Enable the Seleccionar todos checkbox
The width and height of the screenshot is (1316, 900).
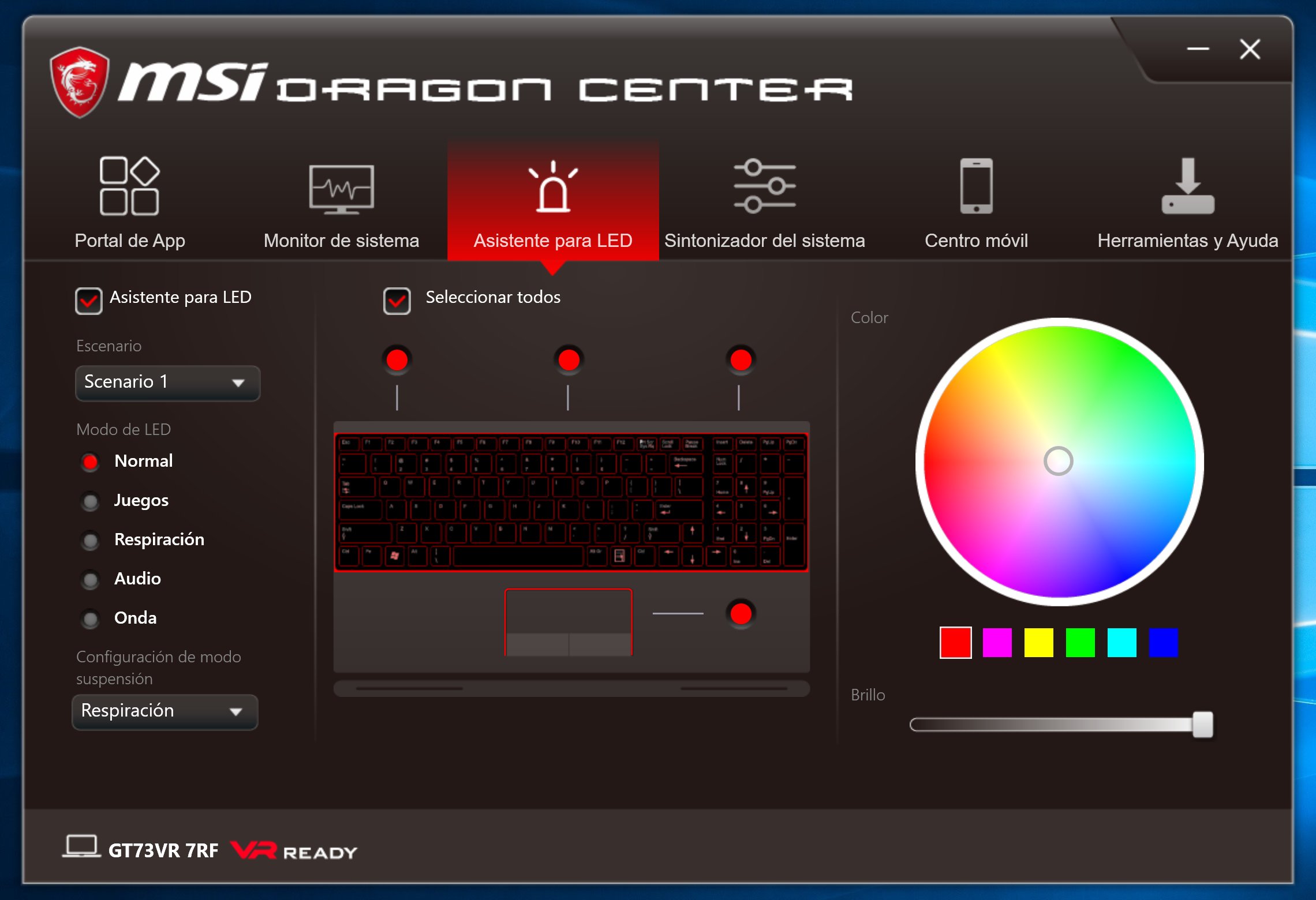[396, 296]
